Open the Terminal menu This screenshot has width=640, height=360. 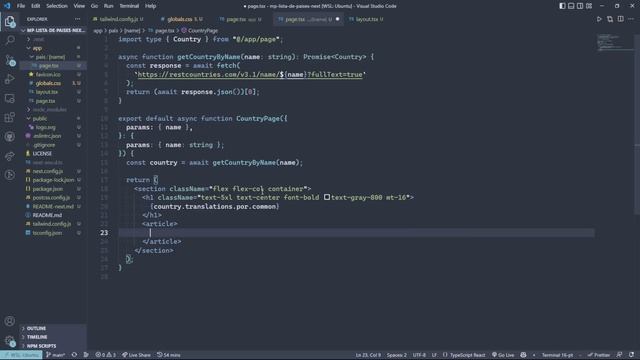click(129, 6)
